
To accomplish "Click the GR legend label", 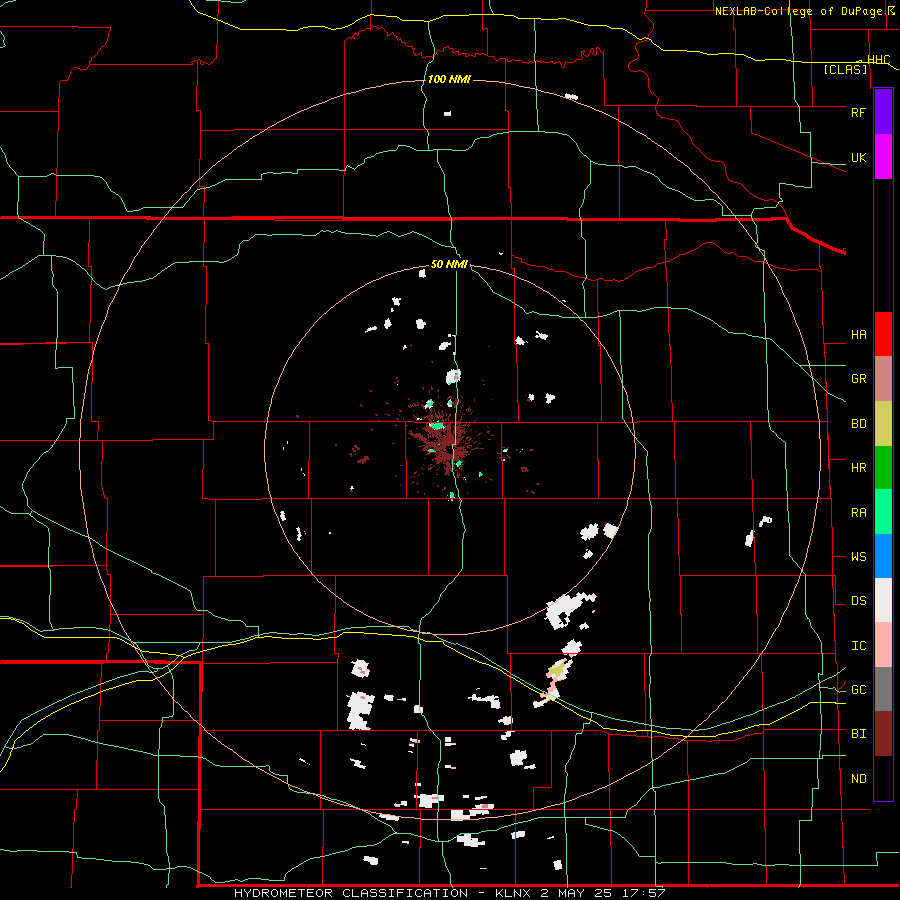I will pos(858,379).
